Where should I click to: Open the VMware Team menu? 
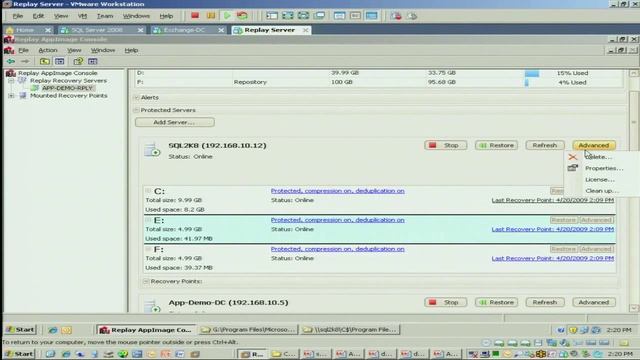tap(105, 16)
